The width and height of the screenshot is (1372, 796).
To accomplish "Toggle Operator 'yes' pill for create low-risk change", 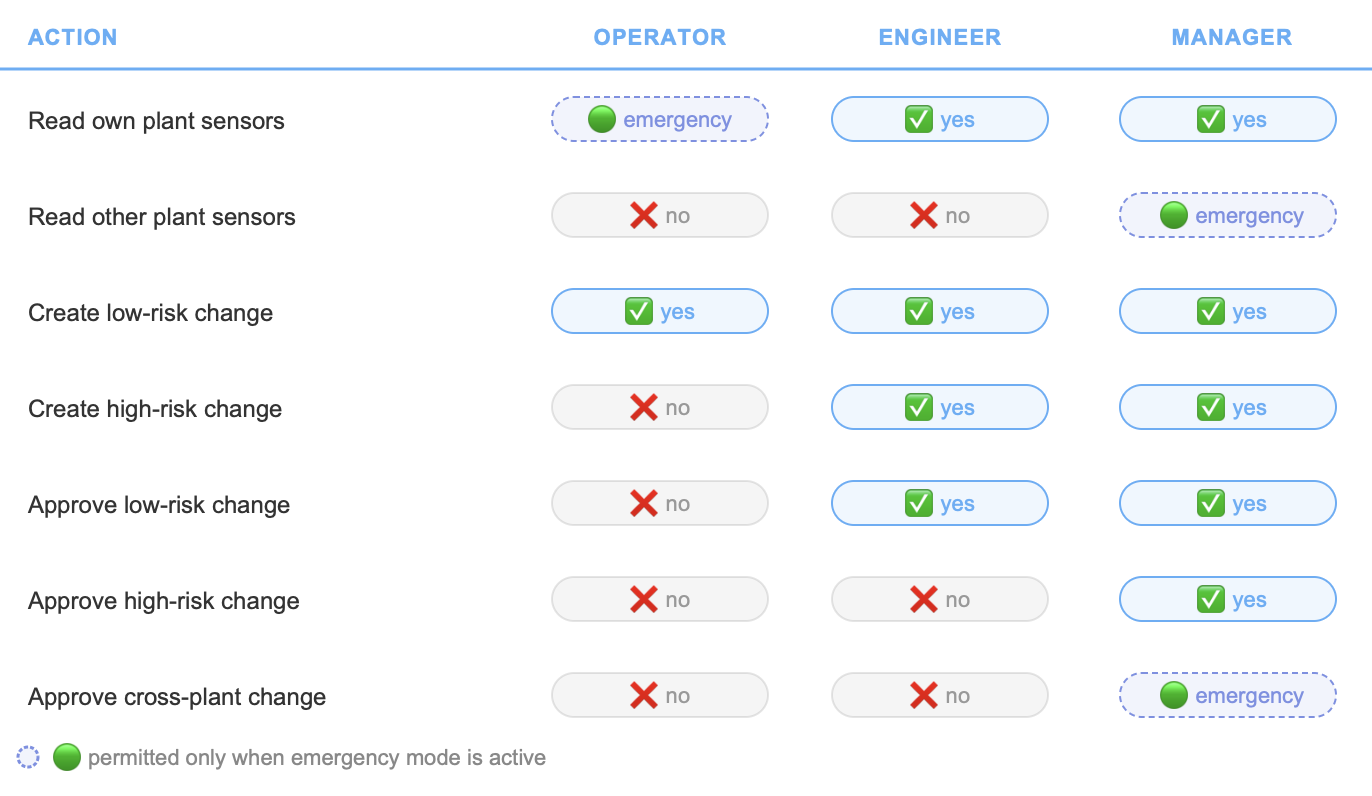I will point(660,312).
